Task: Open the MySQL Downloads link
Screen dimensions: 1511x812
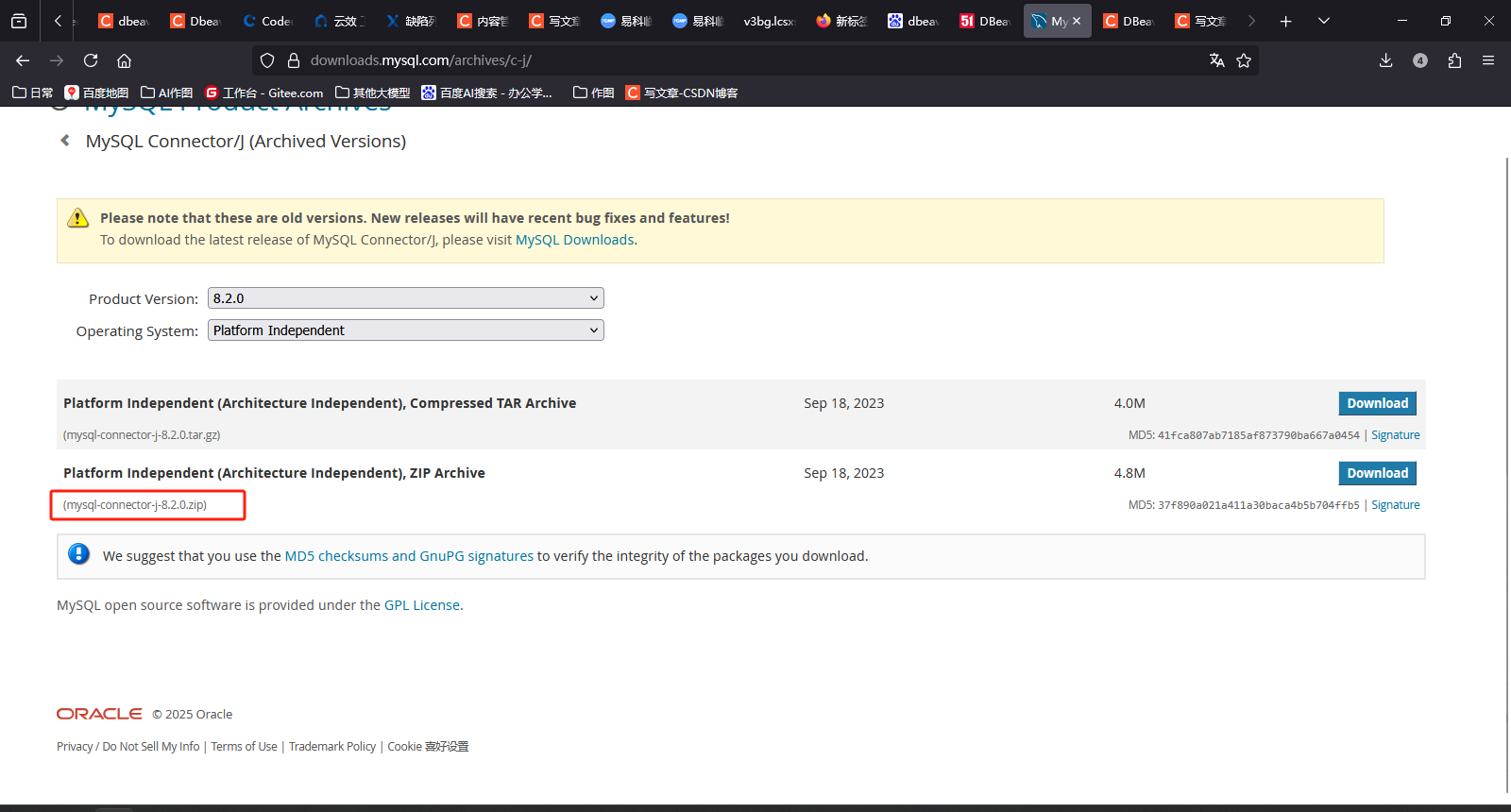Action: 574,240
